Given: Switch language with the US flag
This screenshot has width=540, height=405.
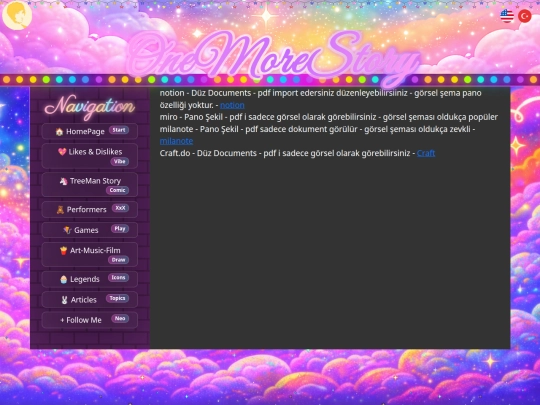Looking at the screenshot, I should pyautogui.click(x=507, y=16).
